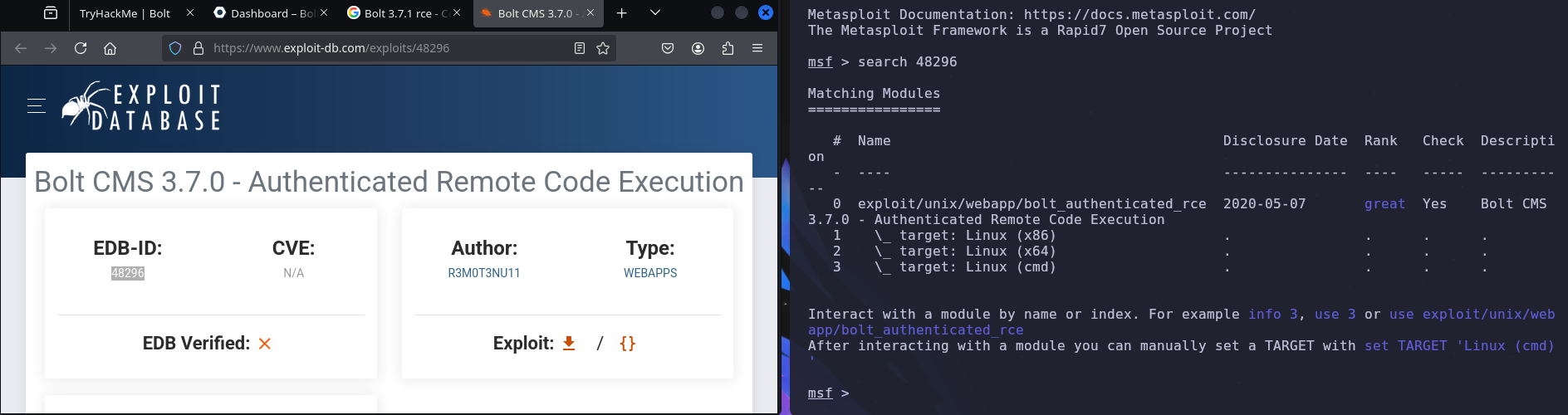The width and height of the screenshot is (1568, 415).
Task: Open Firefox application hamburger menu
Action: [x=757, y=48]
